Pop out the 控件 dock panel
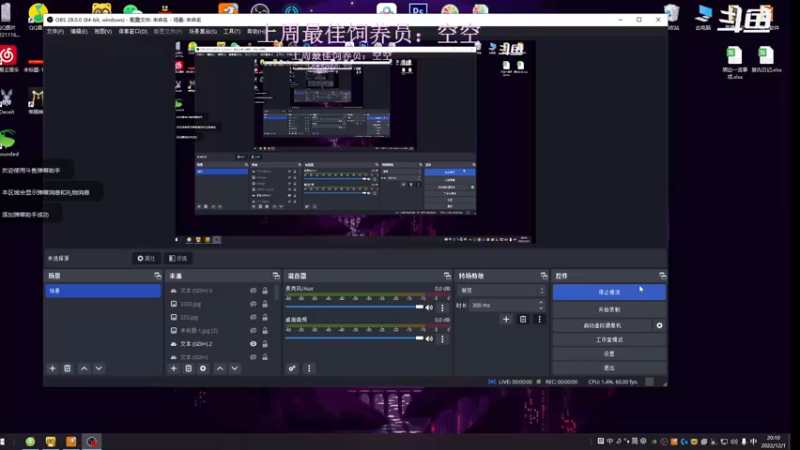Screen dimensions: 800x450 point(662,276)
